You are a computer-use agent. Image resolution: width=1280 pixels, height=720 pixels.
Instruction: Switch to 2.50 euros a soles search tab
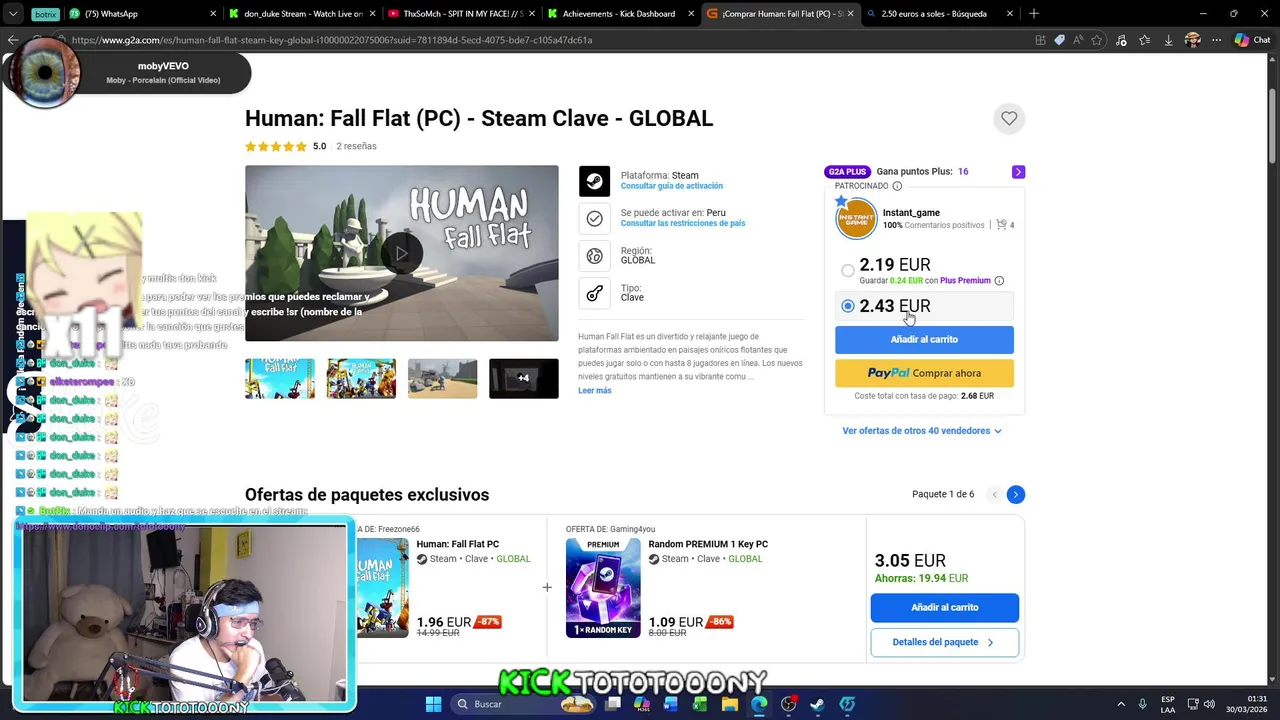tap(938, 14)
